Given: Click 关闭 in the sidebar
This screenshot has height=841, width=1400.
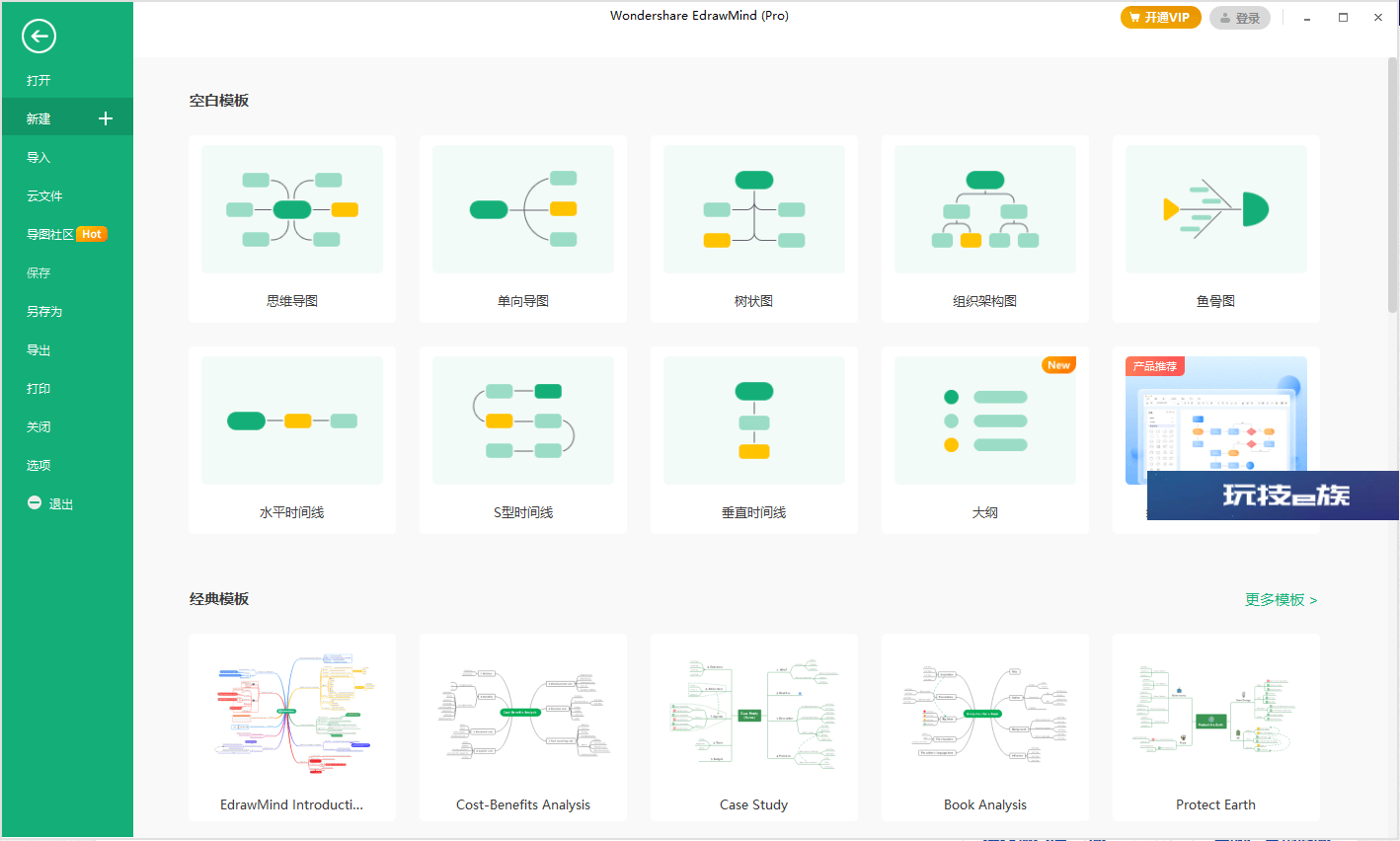Looking at the screenshot, I should [x=67, y=426].
